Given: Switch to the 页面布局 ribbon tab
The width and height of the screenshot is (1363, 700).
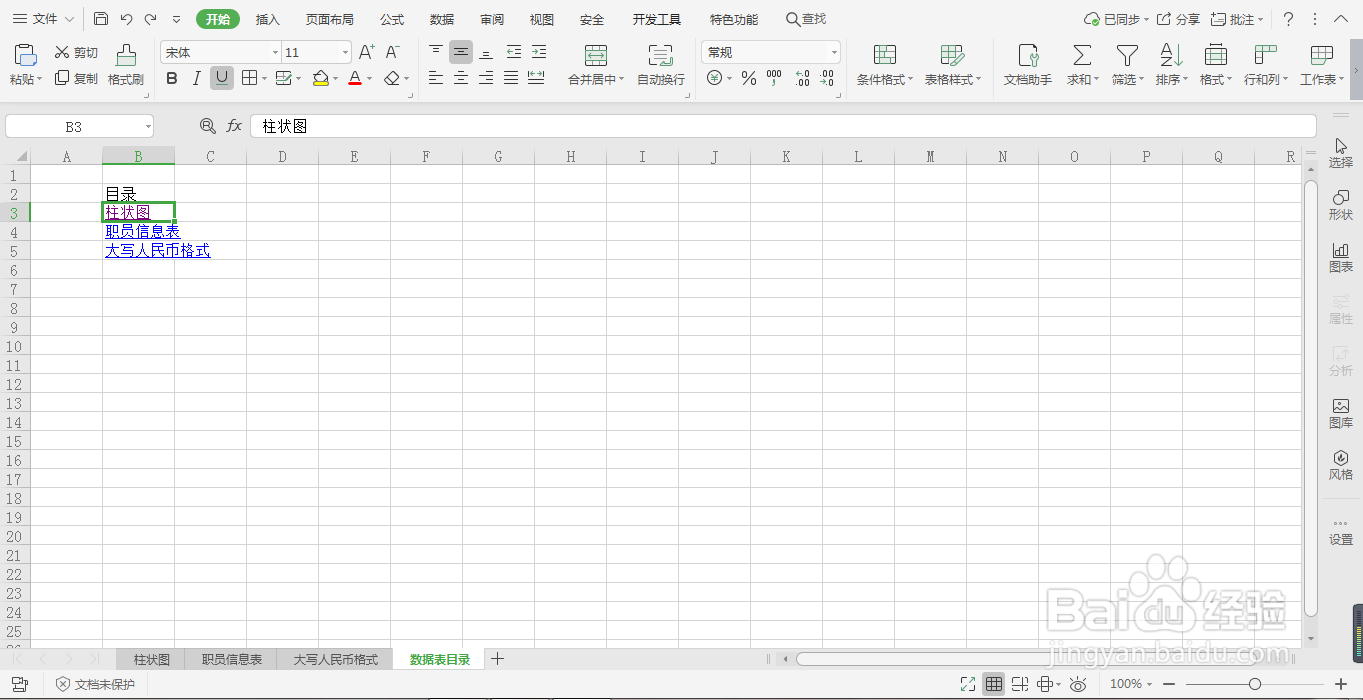Looking at the screenshot, I should [329, 19].
